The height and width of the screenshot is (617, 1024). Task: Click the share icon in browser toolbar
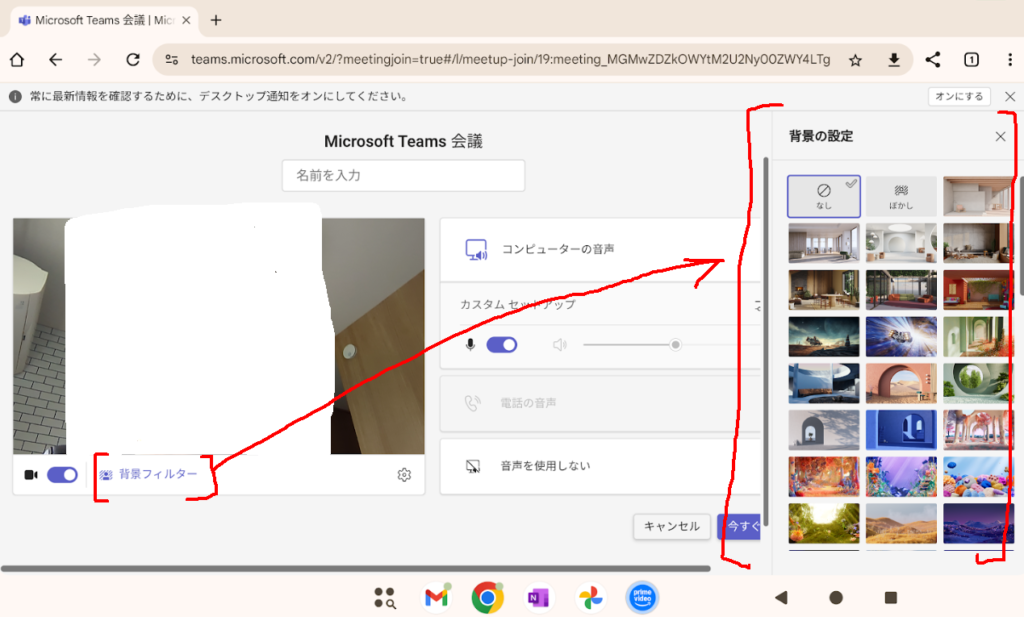(x=933, y=59)
